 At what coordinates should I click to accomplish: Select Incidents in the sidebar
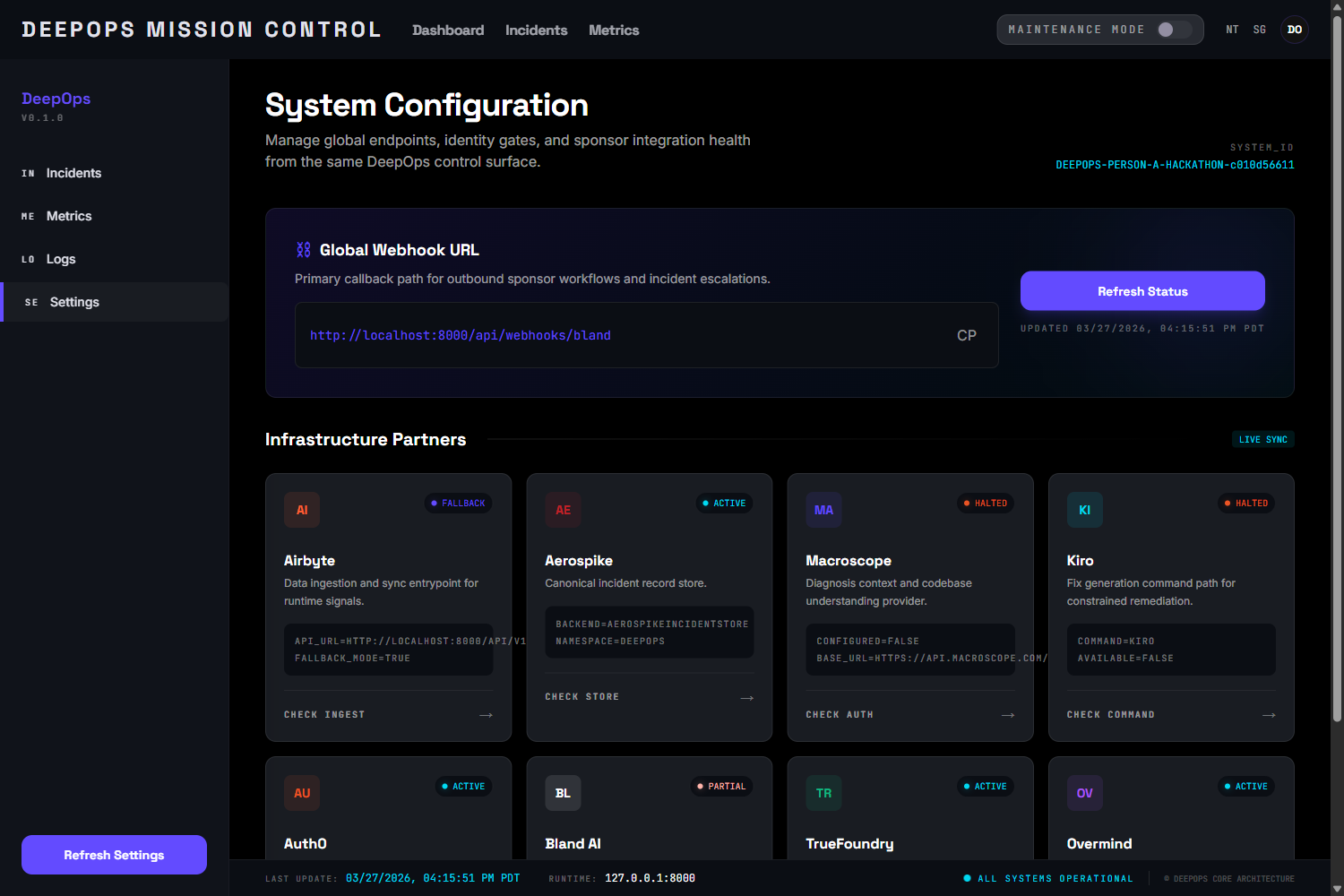coord(114,173)
